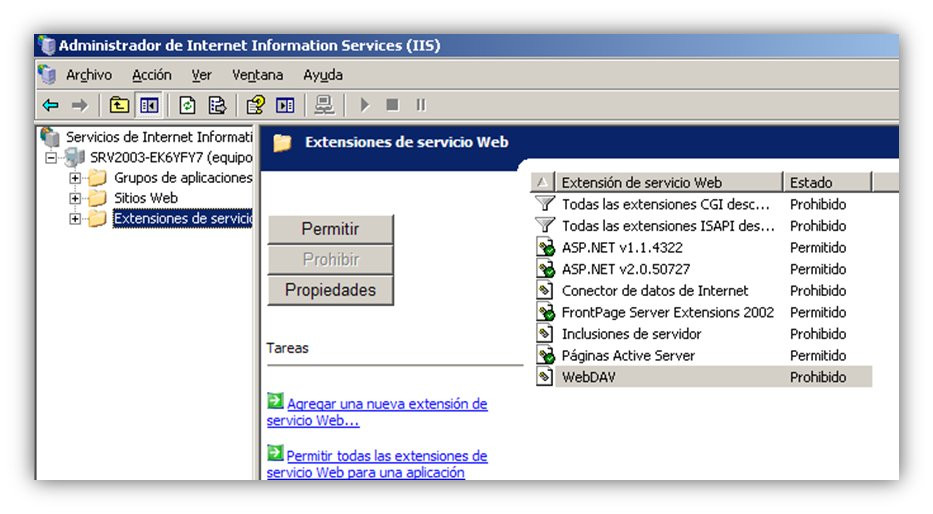
Task: Click the Start service play icon
Action: coord(365,105)
